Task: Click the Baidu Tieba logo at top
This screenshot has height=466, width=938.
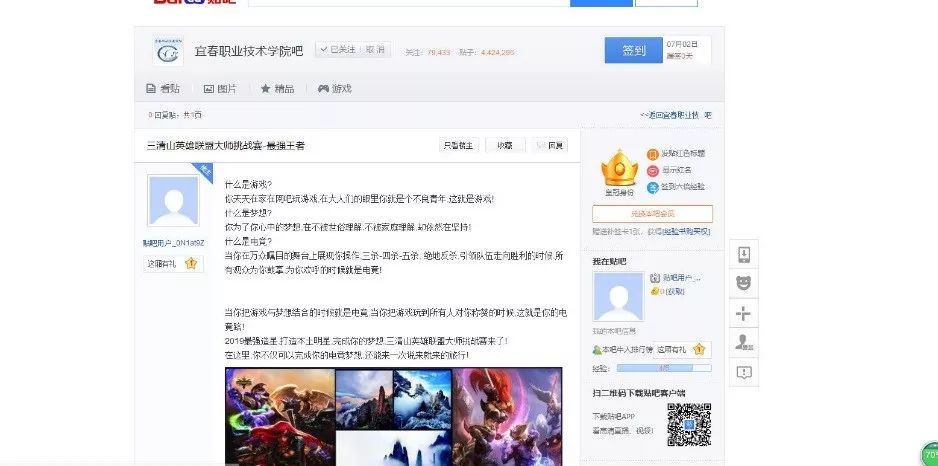Action: tap(194, 2)
